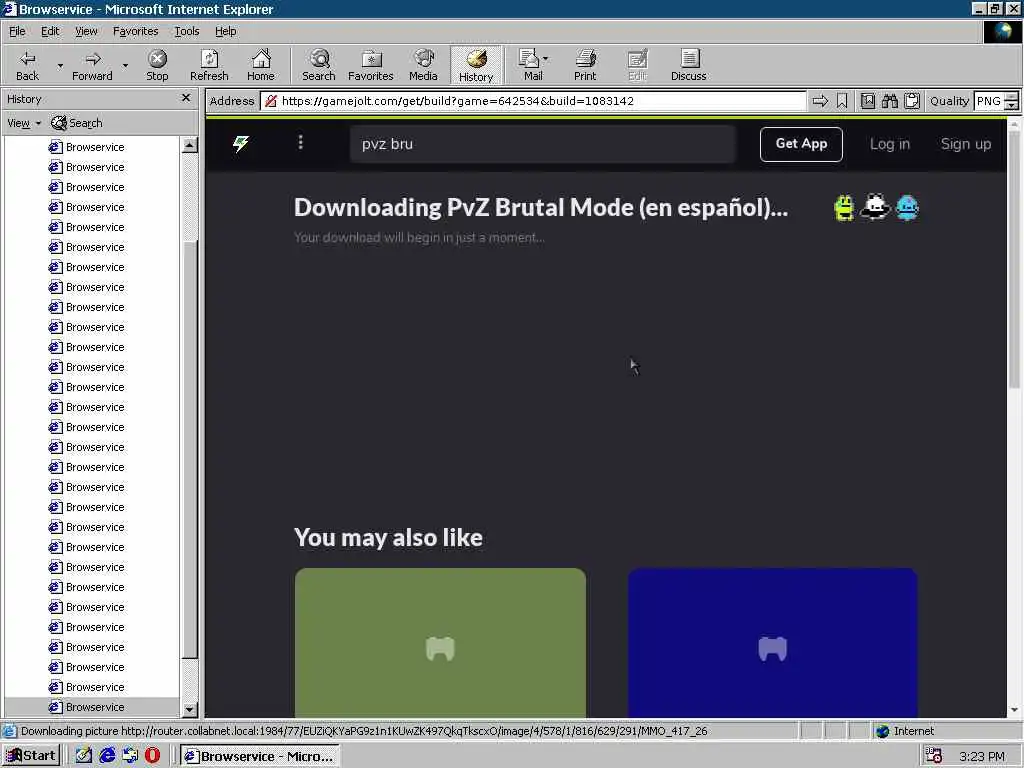Go to the Home page
This screenshot has height=768, width=1024.
point(261,65)
